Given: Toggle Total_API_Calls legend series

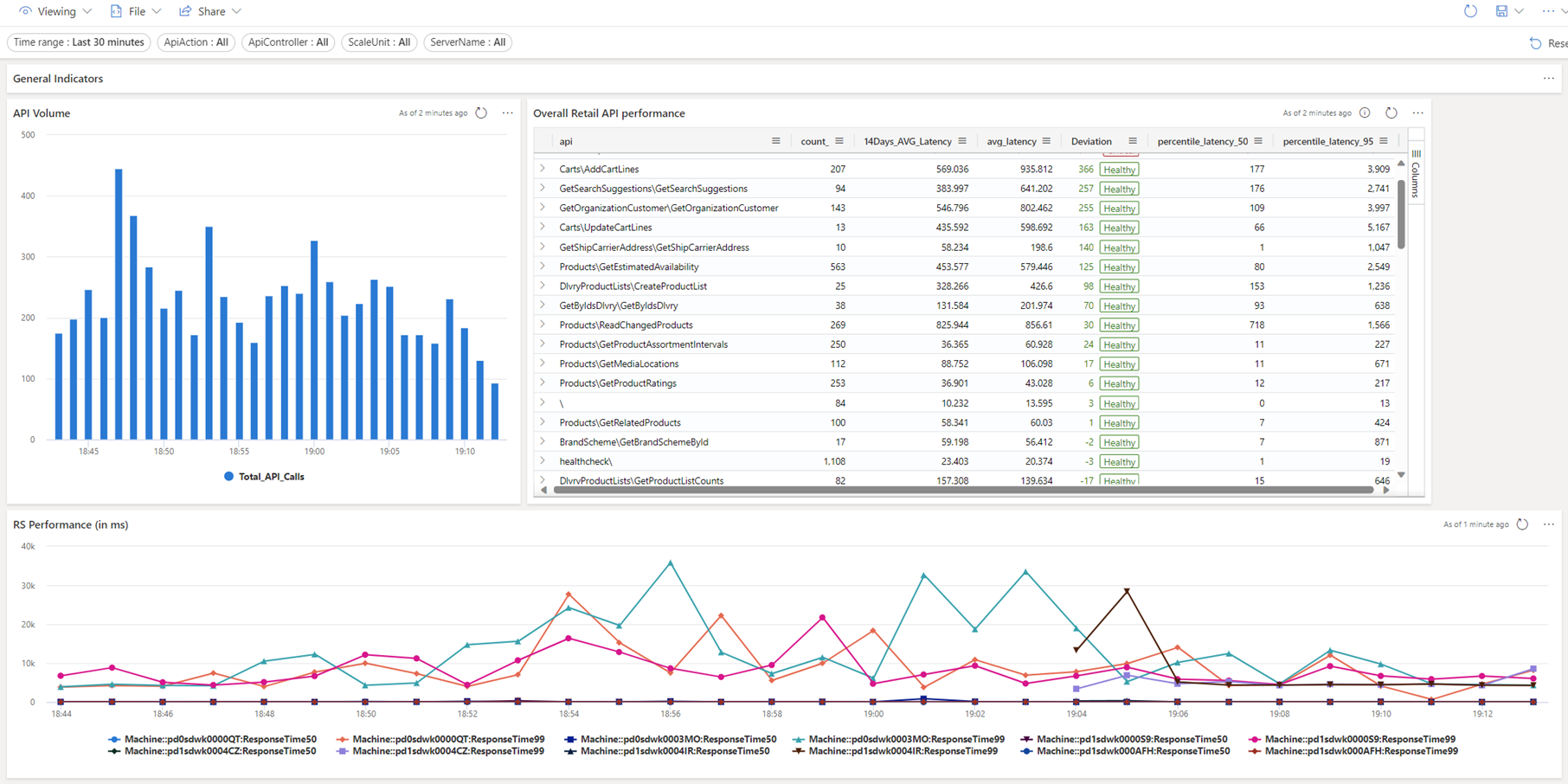Looking at the screenshot, I should [x=264, y=477].
